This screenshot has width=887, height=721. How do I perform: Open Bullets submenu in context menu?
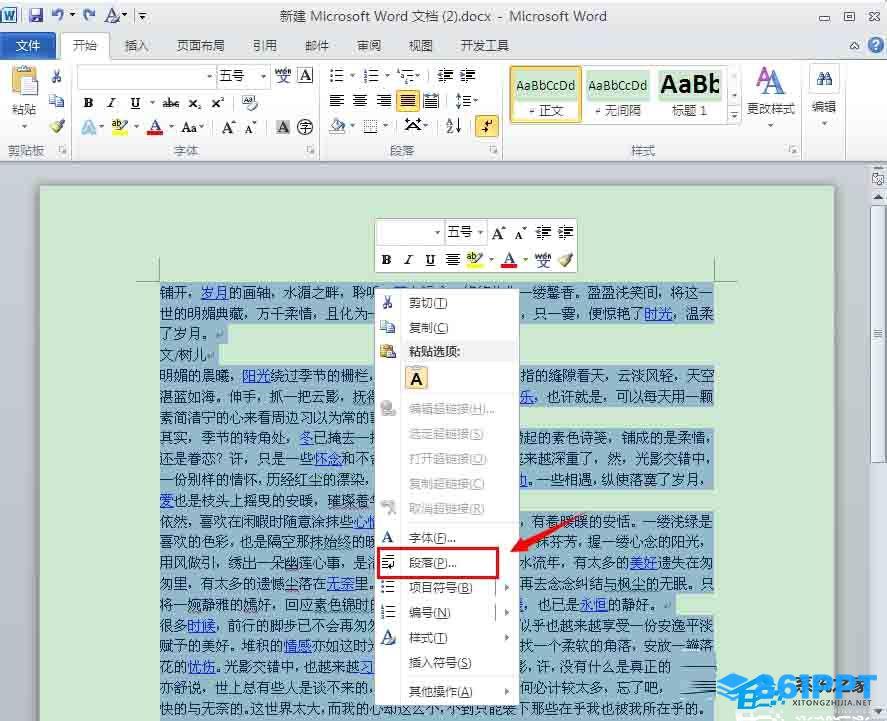tap(446, 588)
